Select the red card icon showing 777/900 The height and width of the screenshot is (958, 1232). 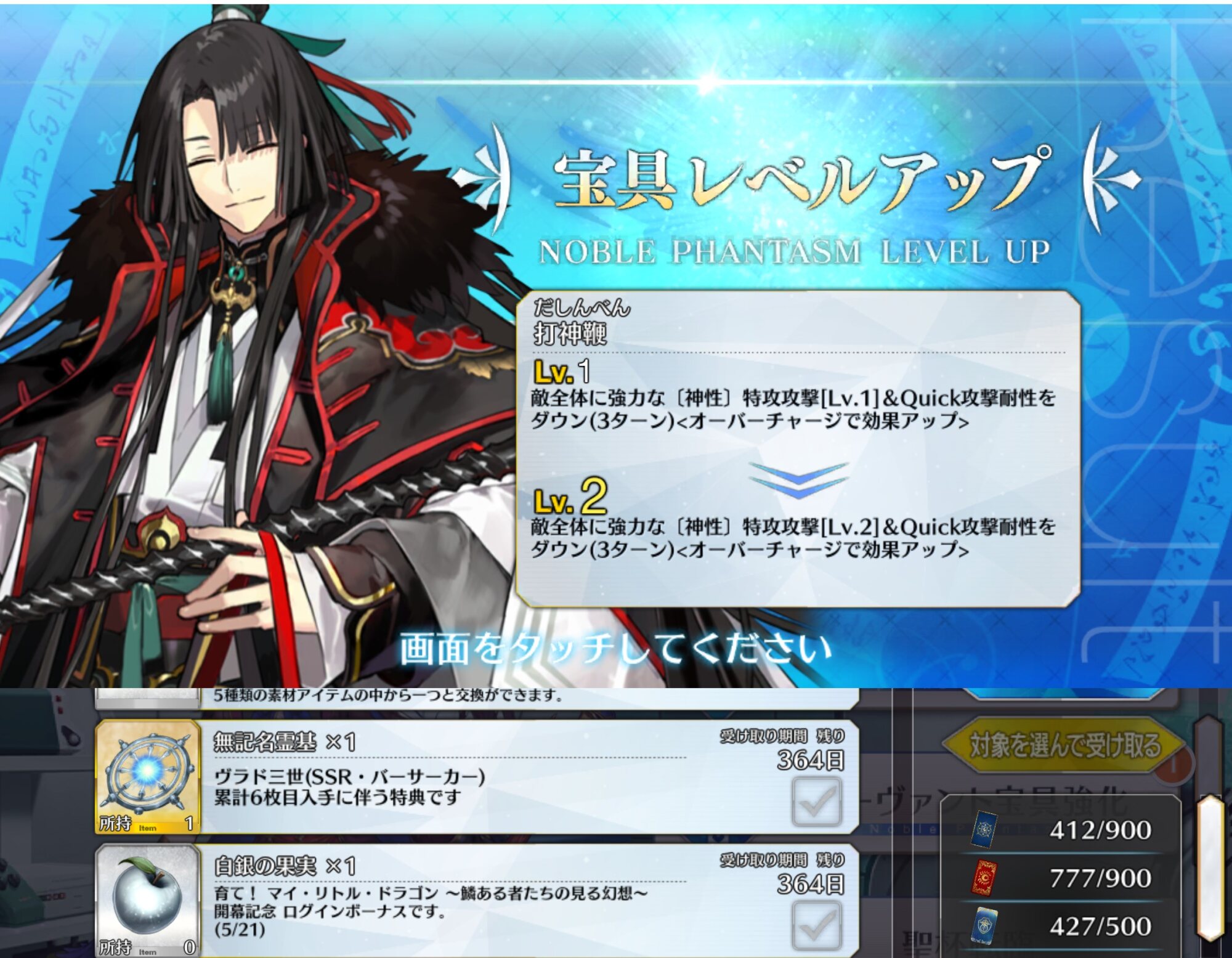pos(984,877)
